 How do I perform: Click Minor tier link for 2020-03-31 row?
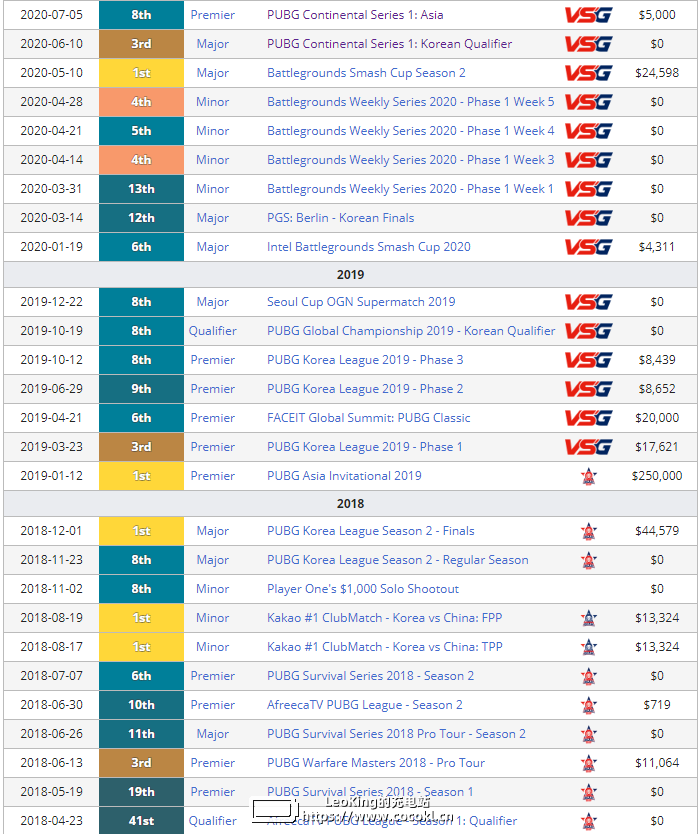[213, 189]
